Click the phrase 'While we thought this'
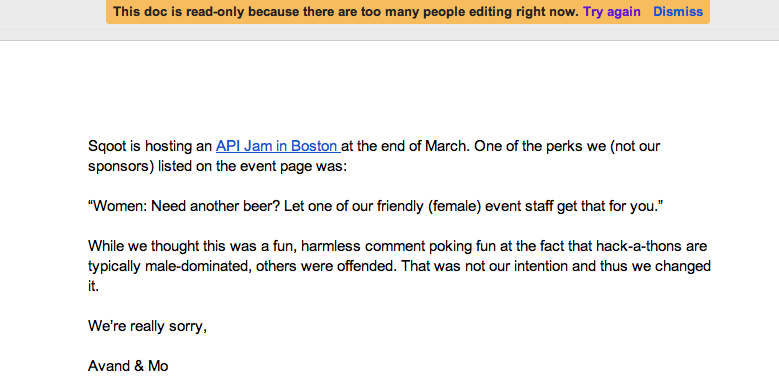The width and height of the screenshot is (779, 384). tap(157, 246)
